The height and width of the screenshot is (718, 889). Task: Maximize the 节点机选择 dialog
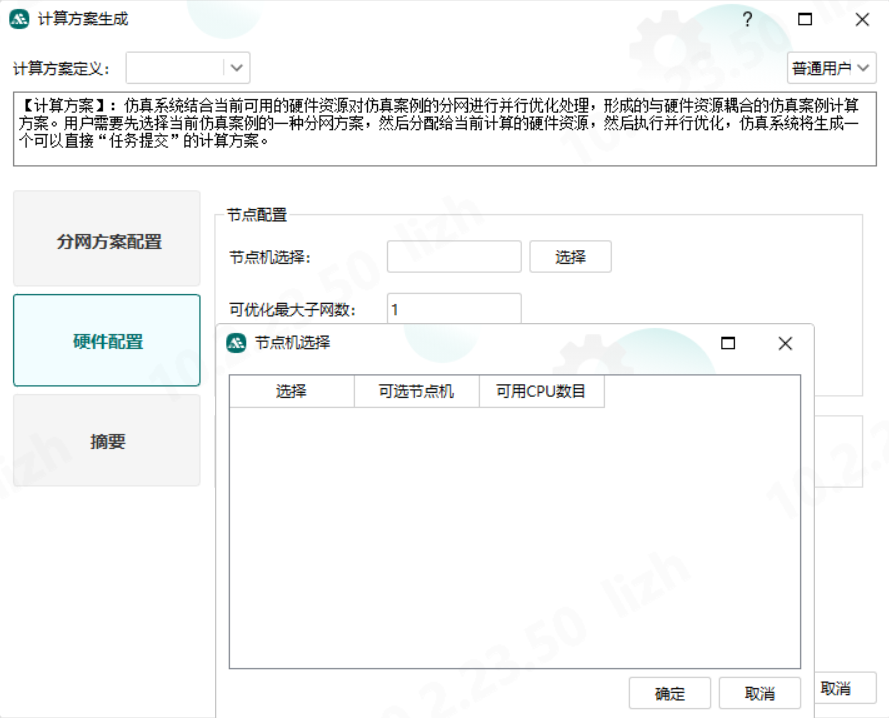728,343
